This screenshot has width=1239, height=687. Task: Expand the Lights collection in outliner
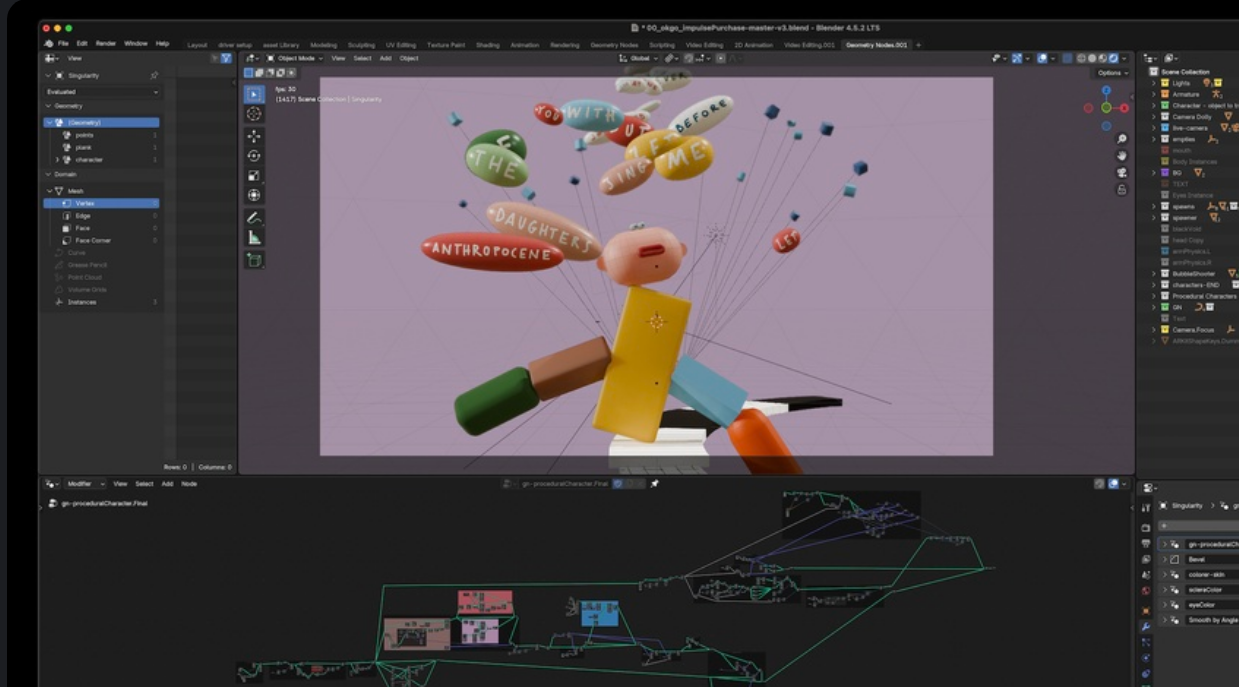[x=1154, y=83]
